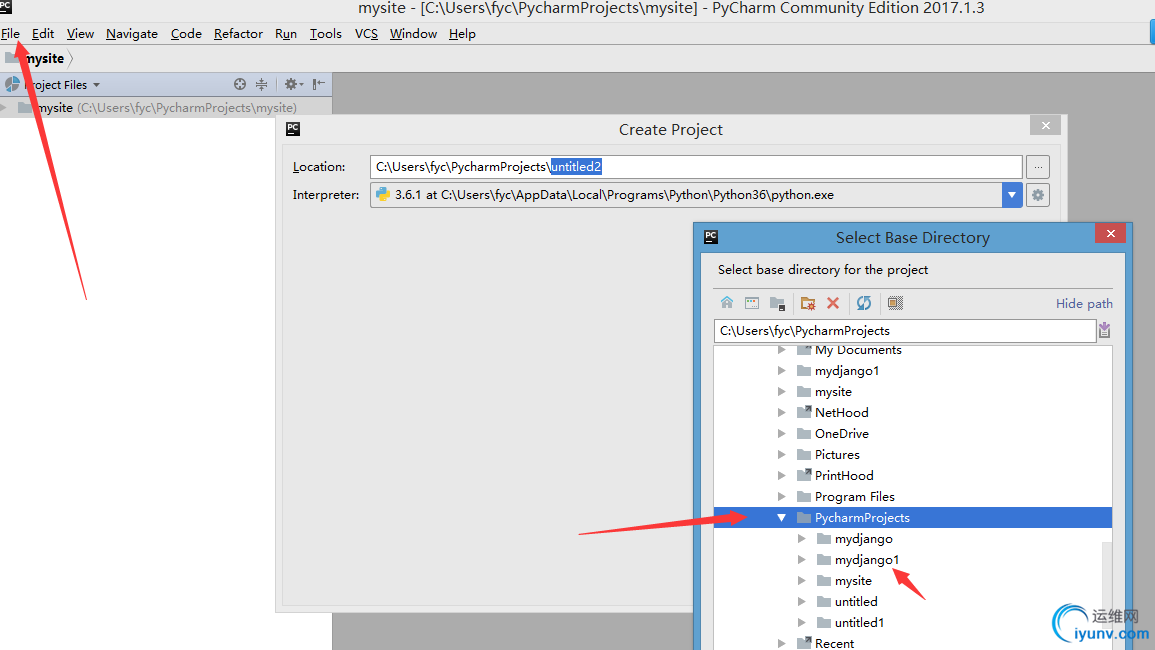
Task: Open the Window menu
Action: (x=413, y=34)
